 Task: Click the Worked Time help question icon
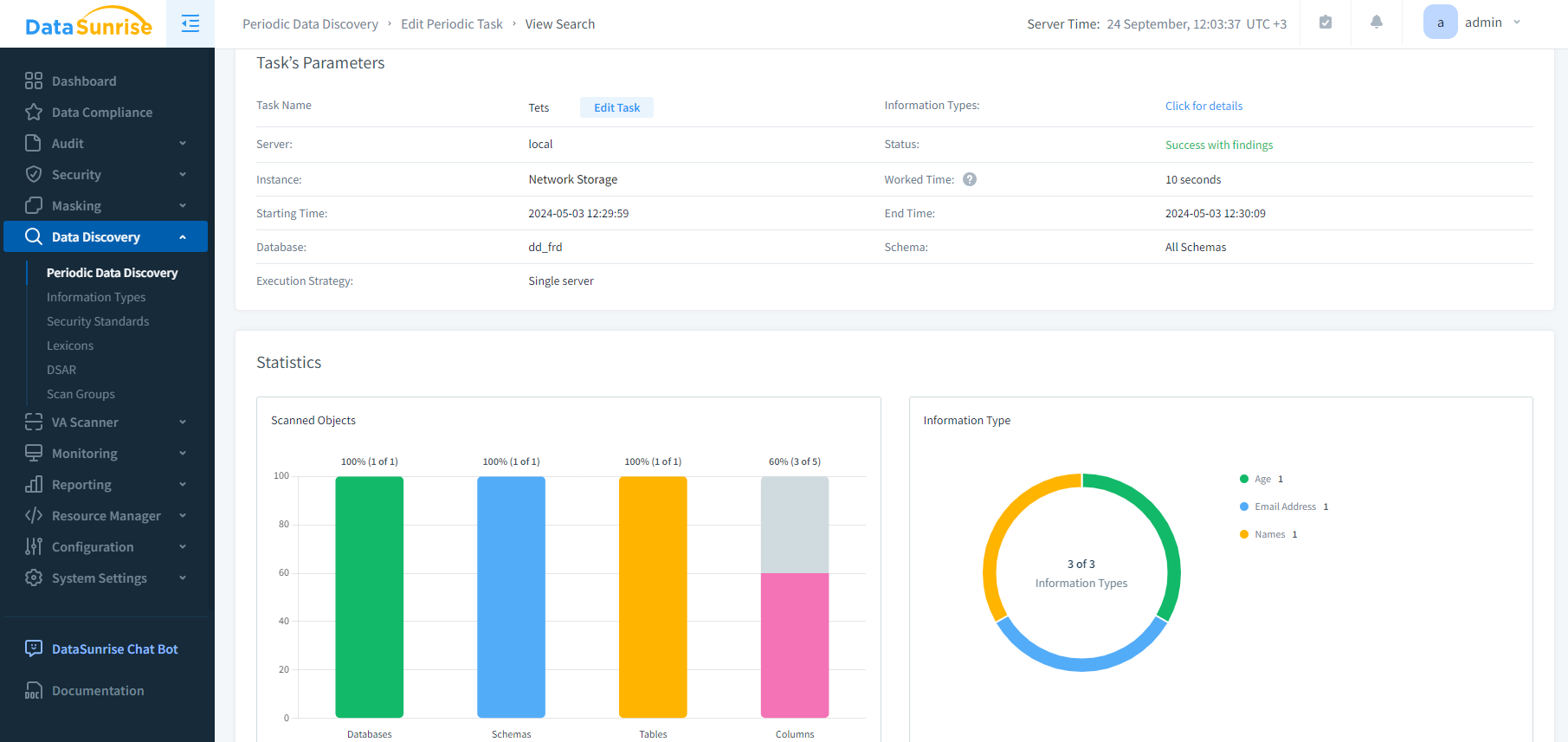point(970,179)
